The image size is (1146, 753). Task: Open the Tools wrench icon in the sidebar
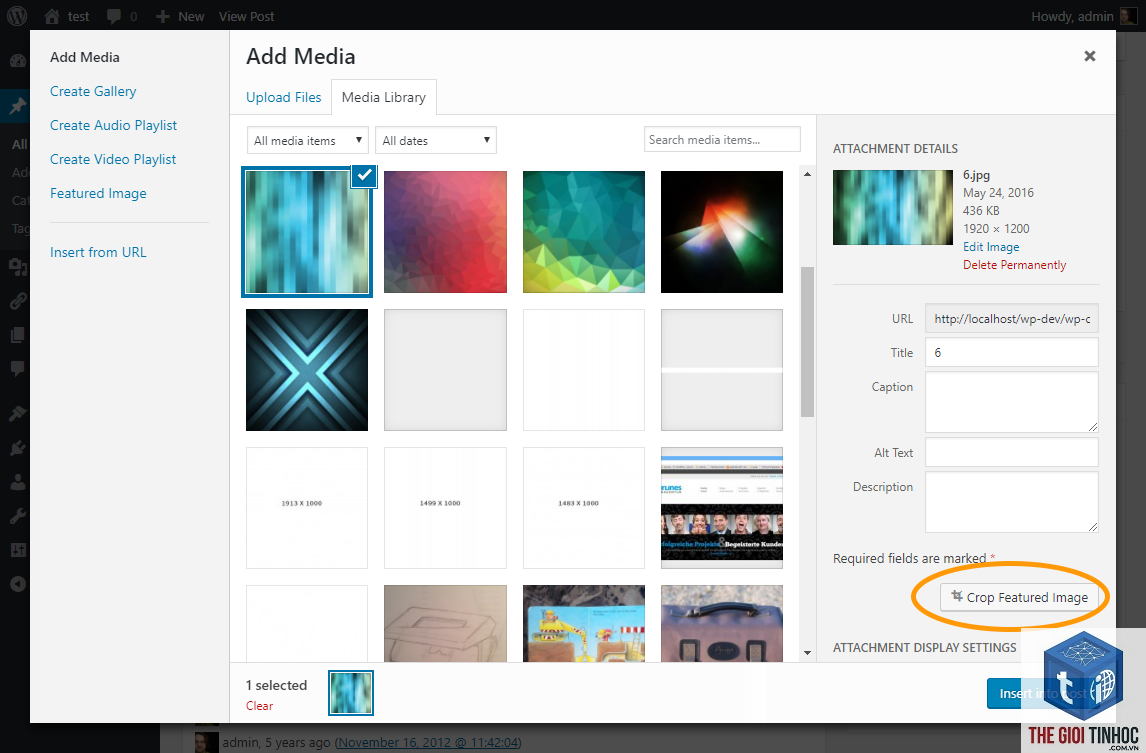(x=18, y=516)
